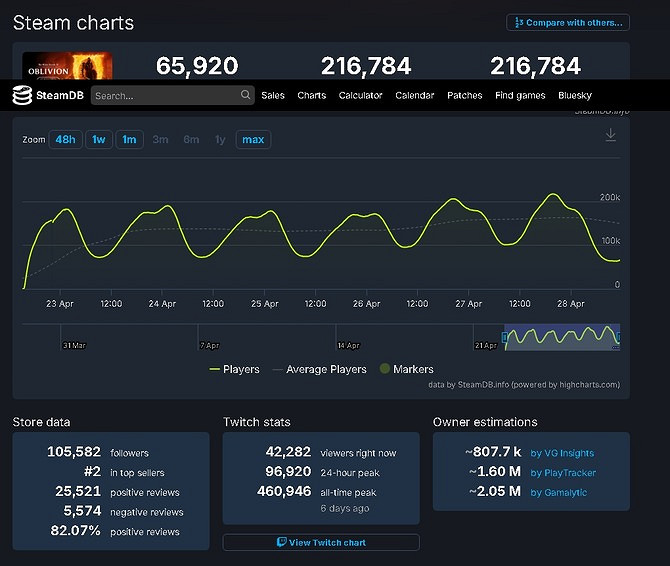The width and height of the screenshot is (670, 566).
Task: Set chart zoom to max
Action: (x=253, y=140)
